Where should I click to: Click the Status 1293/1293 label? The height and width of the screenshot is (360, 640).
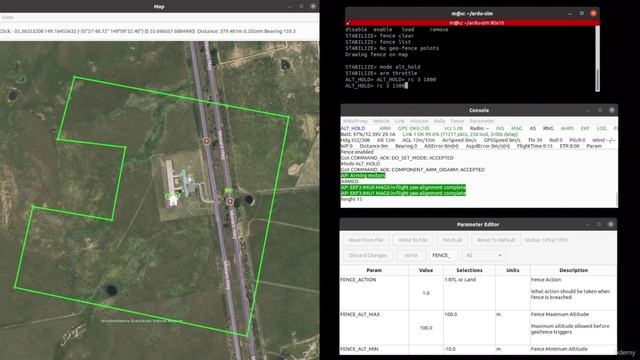(546, 240)
